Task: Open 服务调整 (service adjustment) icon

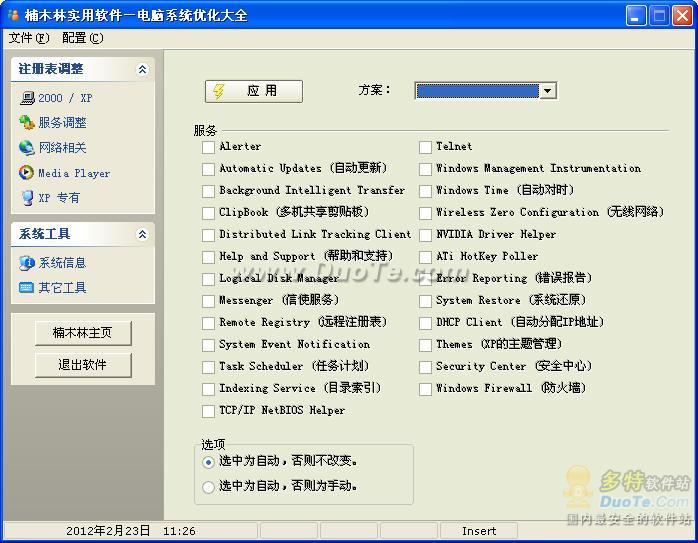Action: [27, 123]
